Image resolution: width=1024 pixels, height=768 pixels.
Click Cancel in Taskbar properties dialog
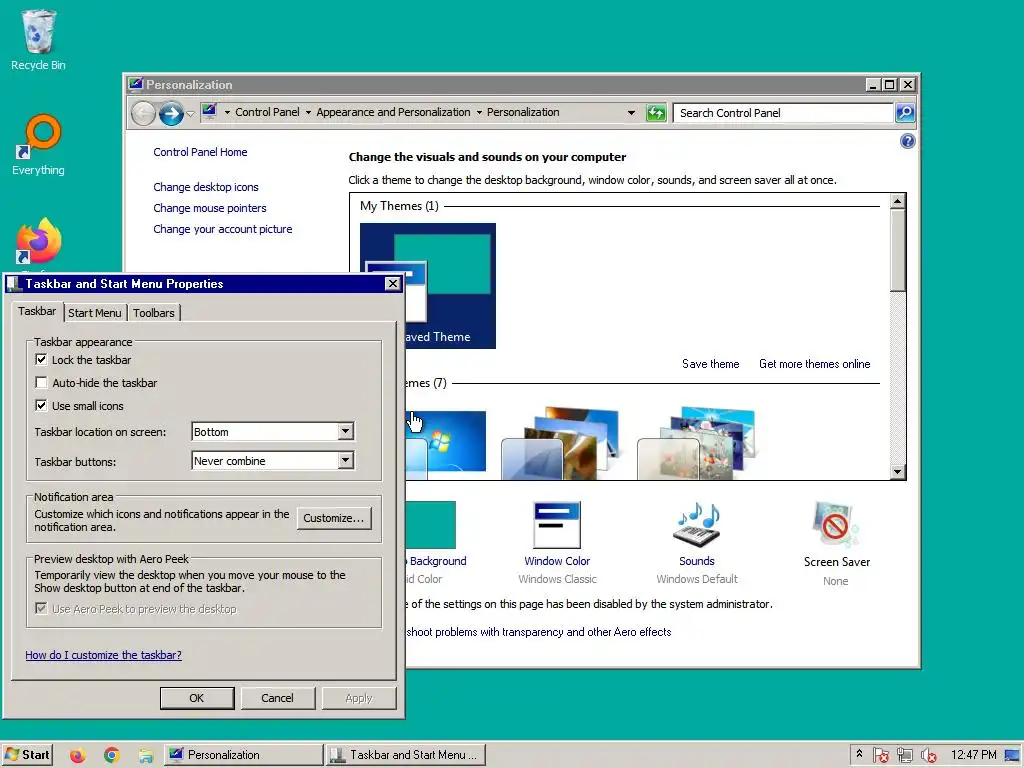click(x=278, y=698)
